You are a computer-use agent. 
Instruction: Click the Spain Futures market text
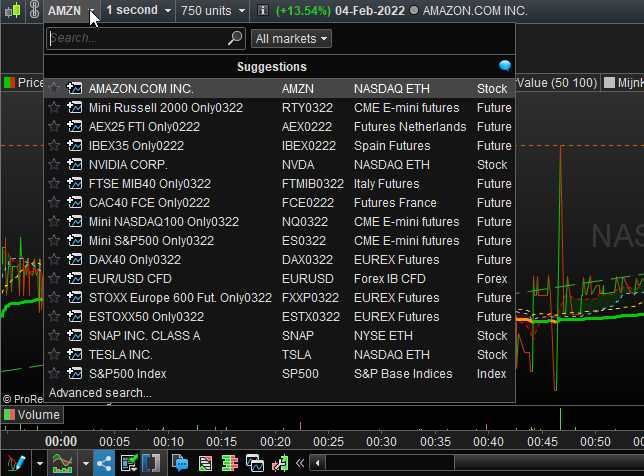pyautogui.click(x=392, y=146)
